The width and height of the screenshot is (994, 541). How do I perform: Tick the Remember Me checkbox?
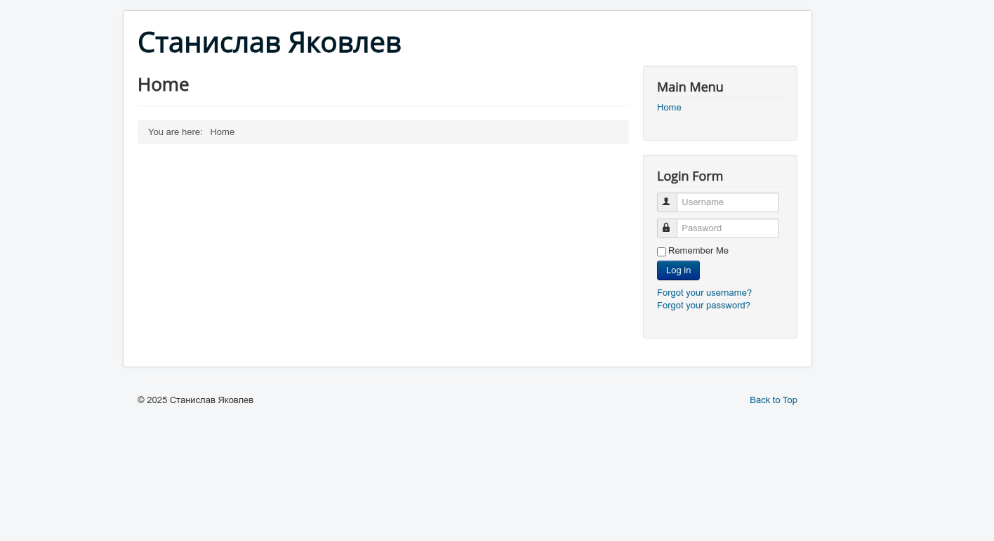click(661, 252)
